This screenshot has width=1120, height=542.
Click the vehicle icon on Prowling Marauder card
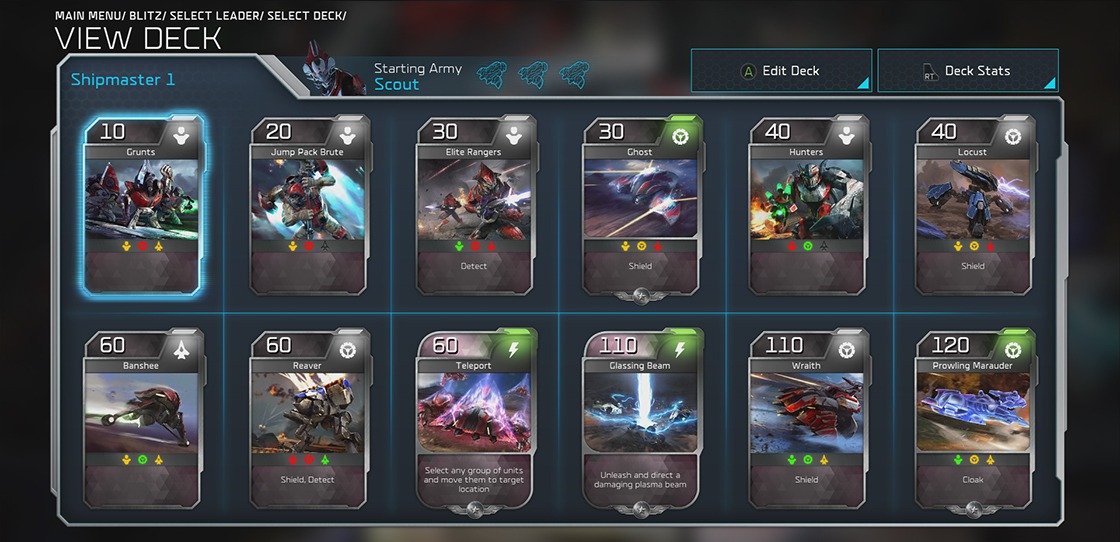pos(1013,349)
